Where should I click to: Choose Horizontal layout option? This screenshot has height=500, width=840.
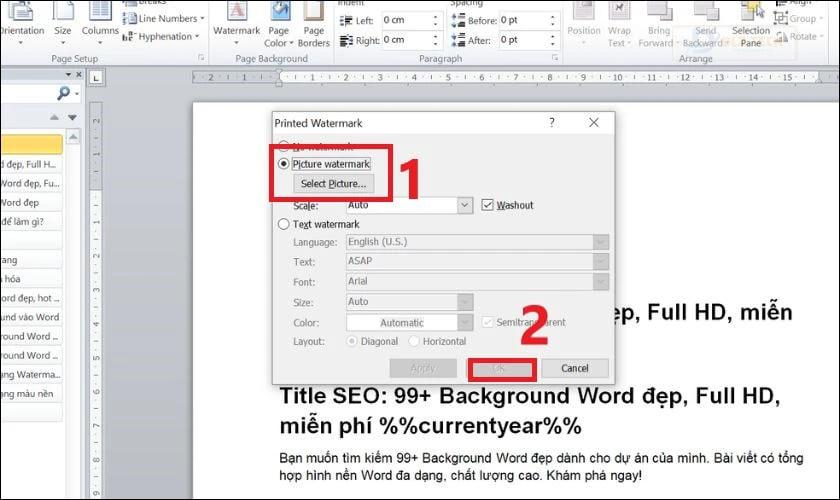(x=414, y=341)
